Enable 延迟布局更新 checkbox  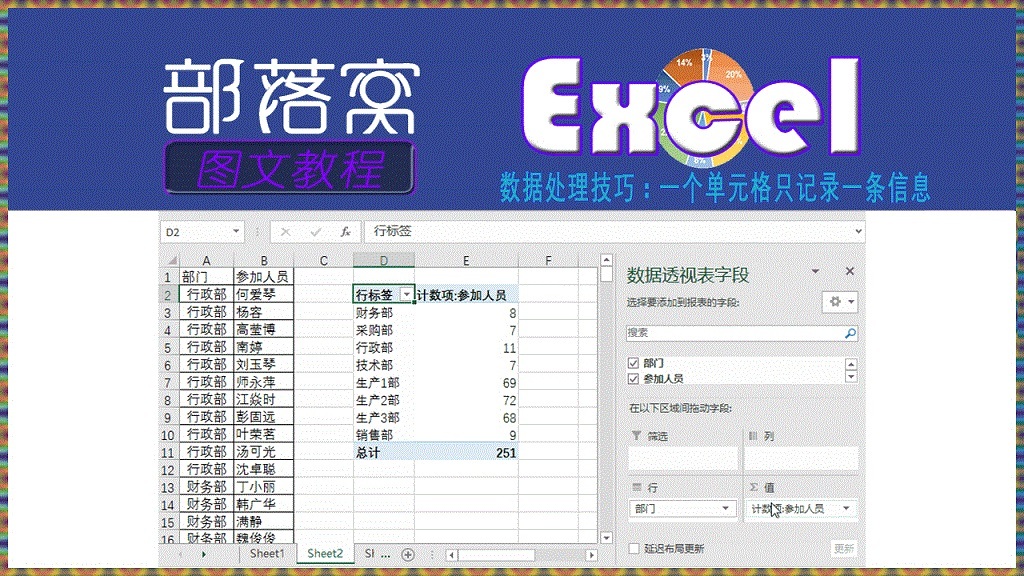(633, 549)
